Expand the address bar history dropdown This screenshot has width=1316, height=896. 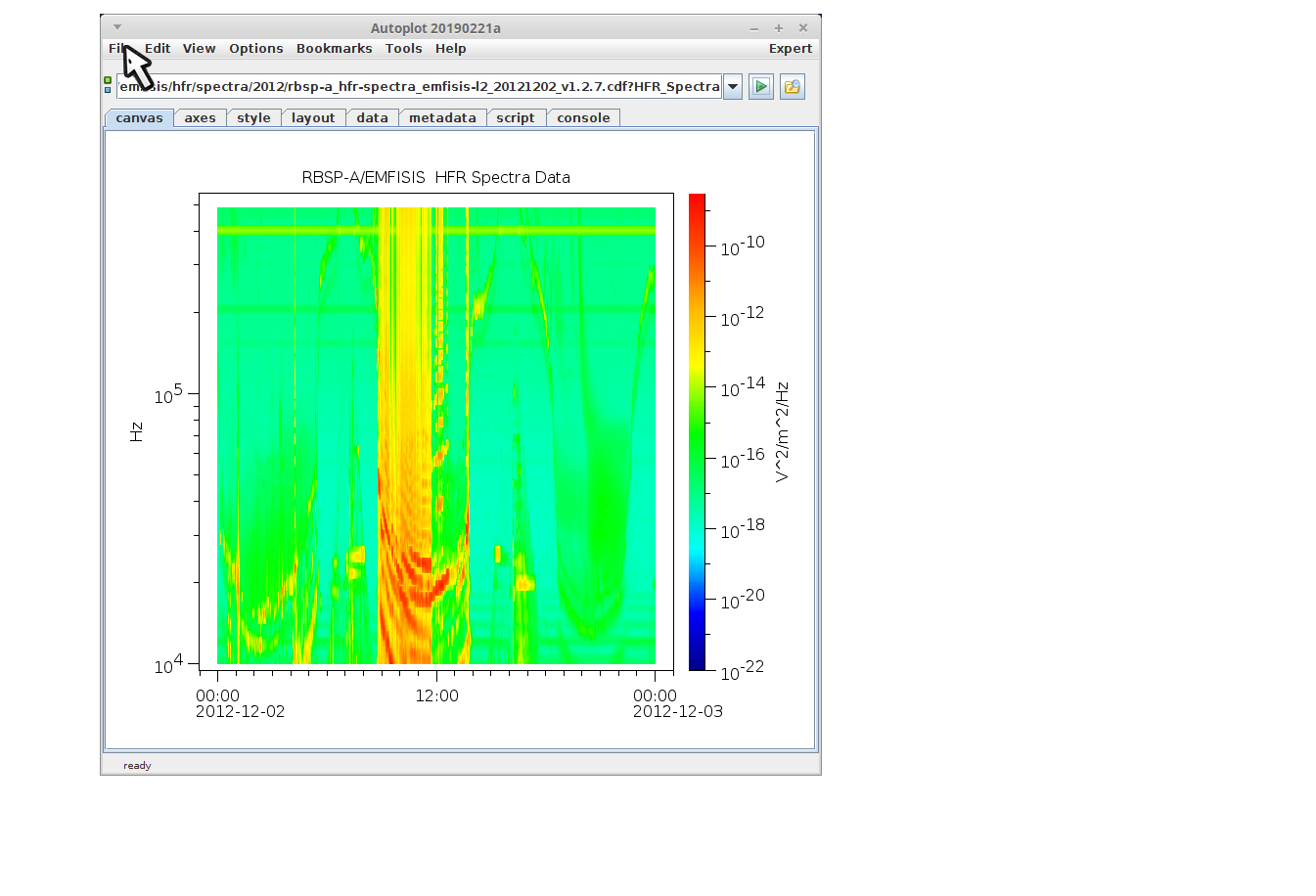coord(732,87)
